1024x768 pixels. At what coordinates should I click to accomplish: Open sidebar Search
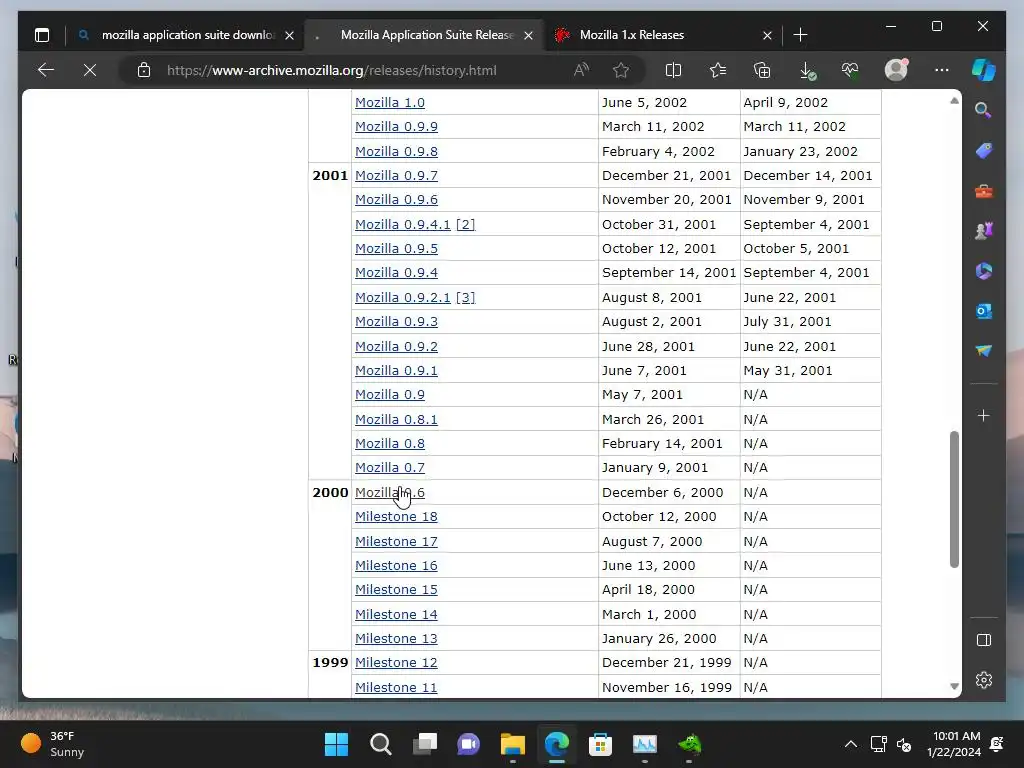(x=984, y=110)
